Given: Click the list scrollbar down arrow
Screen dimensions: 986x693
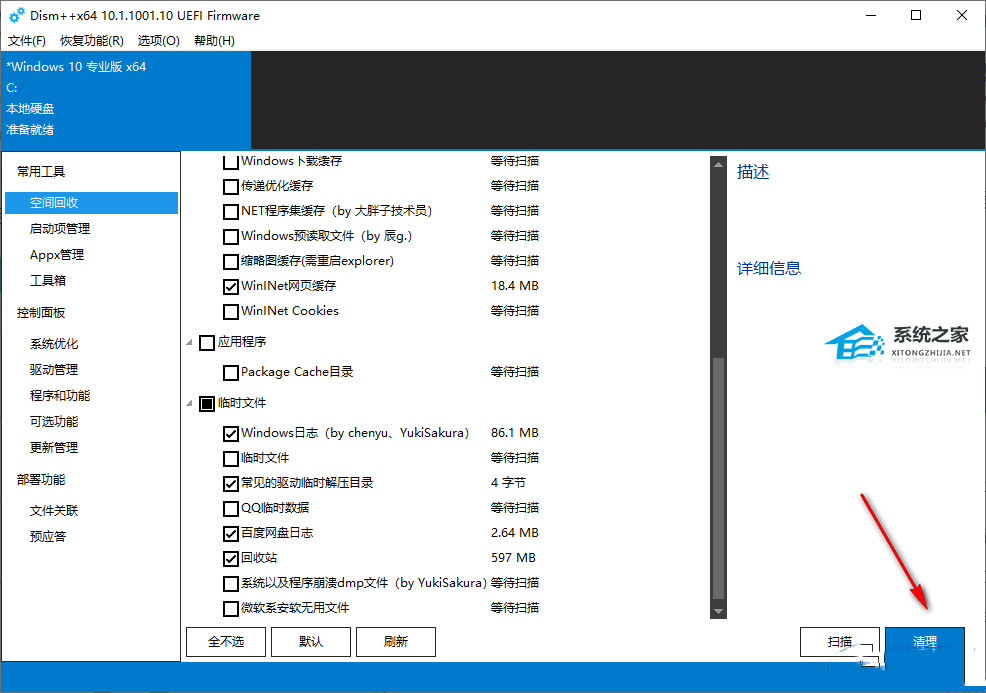Looking at the screenshot, I should pos(718,611).
